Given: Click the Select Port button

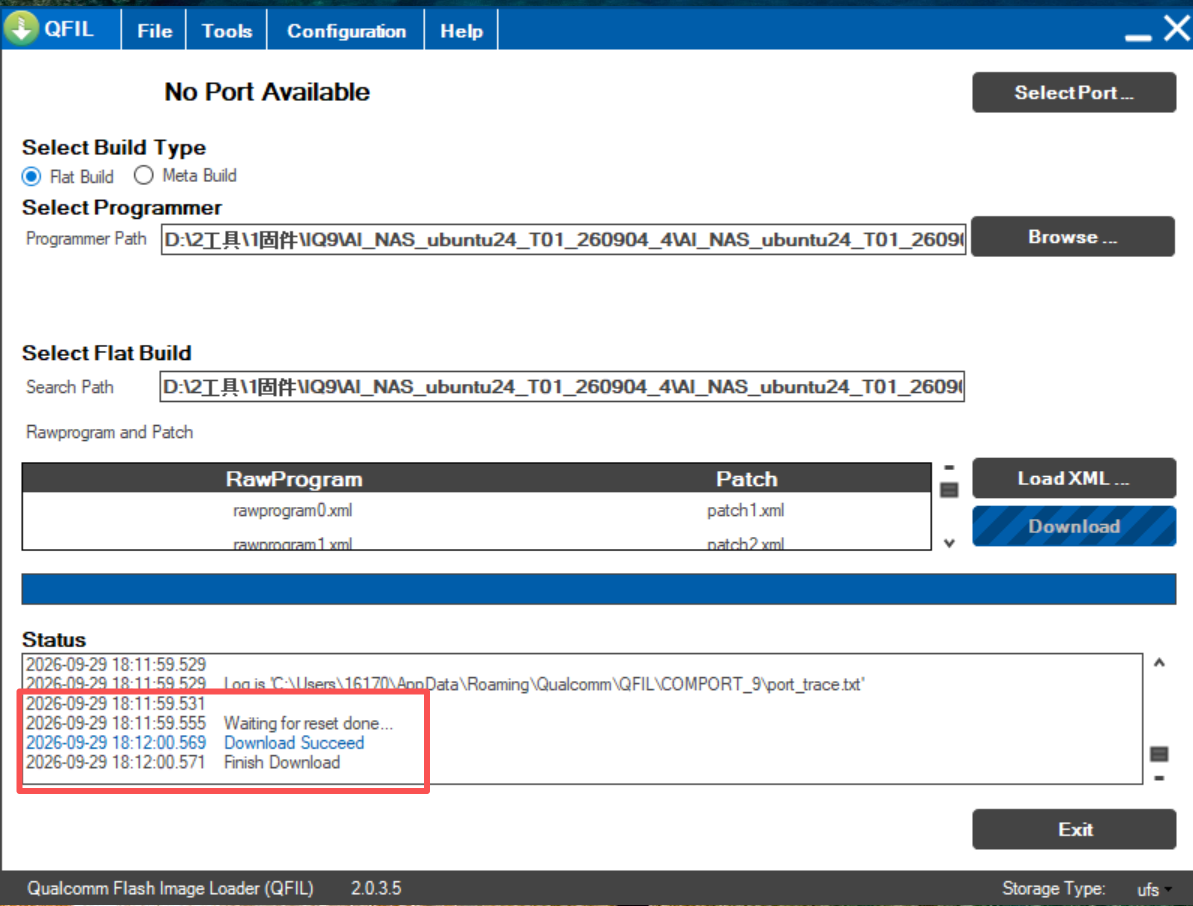Looking at the screenshot, I should point(1074,92).
